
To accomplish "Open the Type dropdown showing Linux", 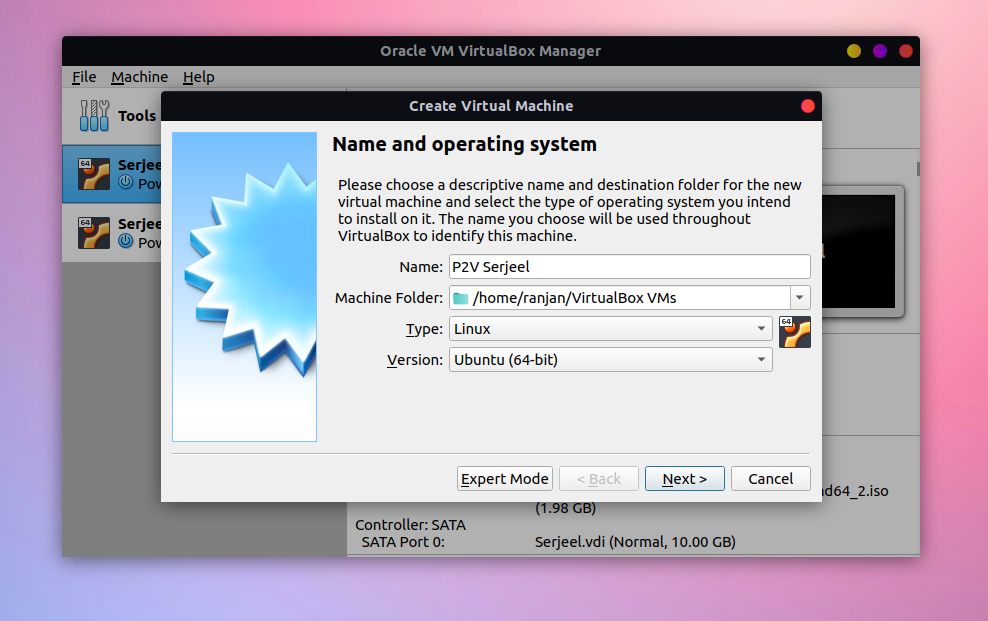I will [611, 329].
